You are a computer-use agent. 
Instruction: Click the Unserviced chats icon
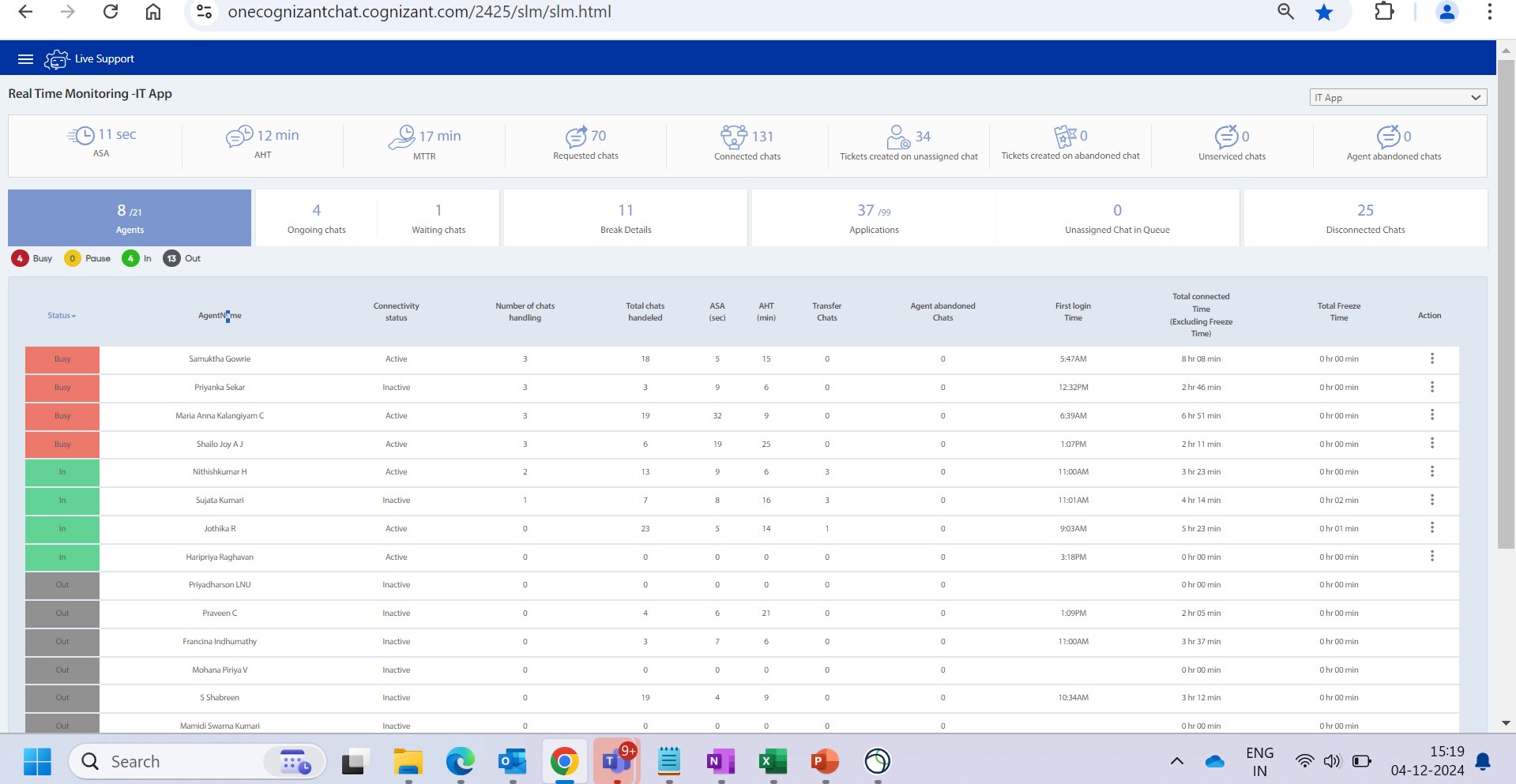[1227, 137]
